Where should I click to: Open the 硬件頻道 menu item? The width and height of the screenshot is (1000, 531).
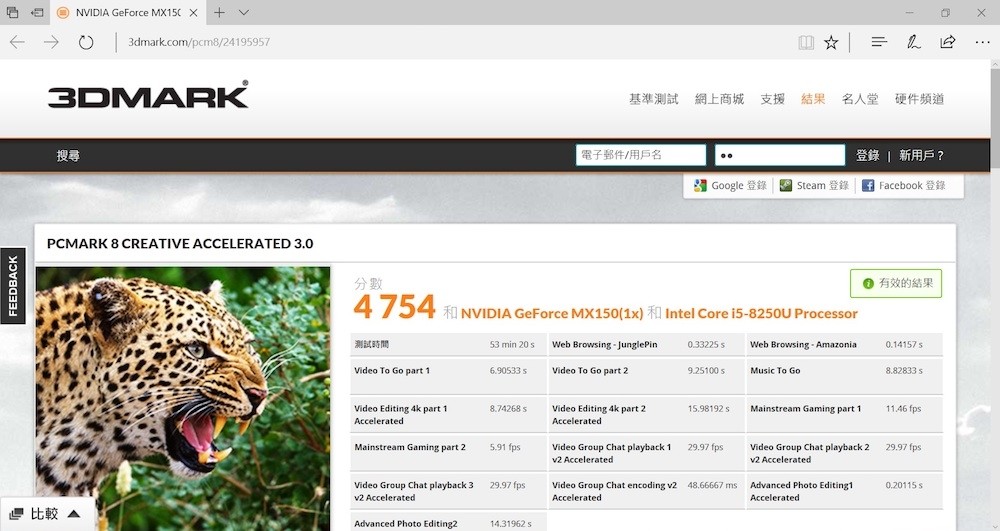point(919,99)
